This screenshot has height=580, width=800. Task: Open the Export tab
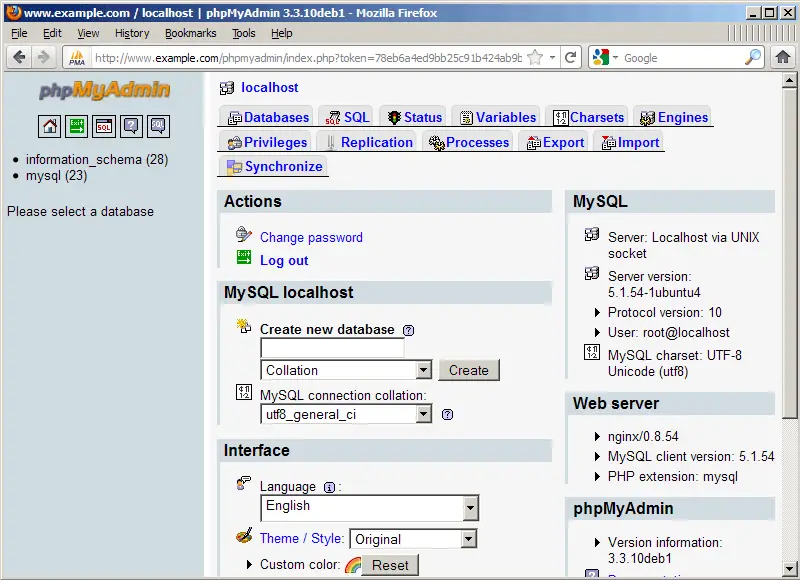pyautogui.click(x=555, y=142)
